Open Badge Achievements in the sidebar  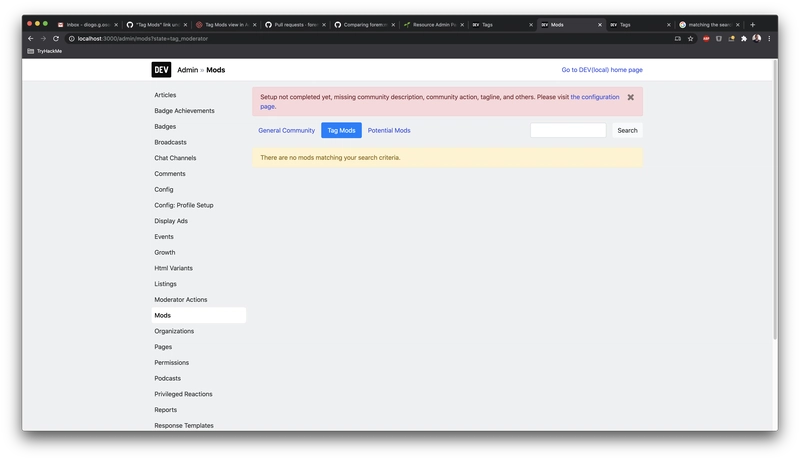[184, 111]
